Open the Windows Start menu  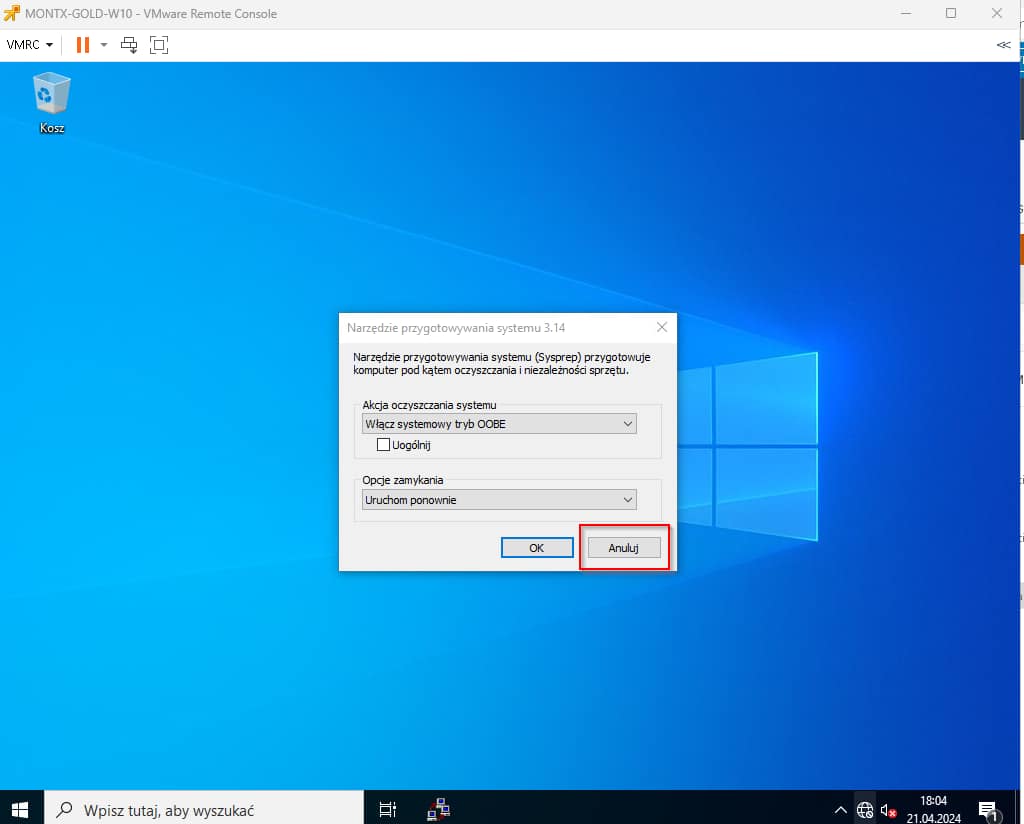coord(20,809)
